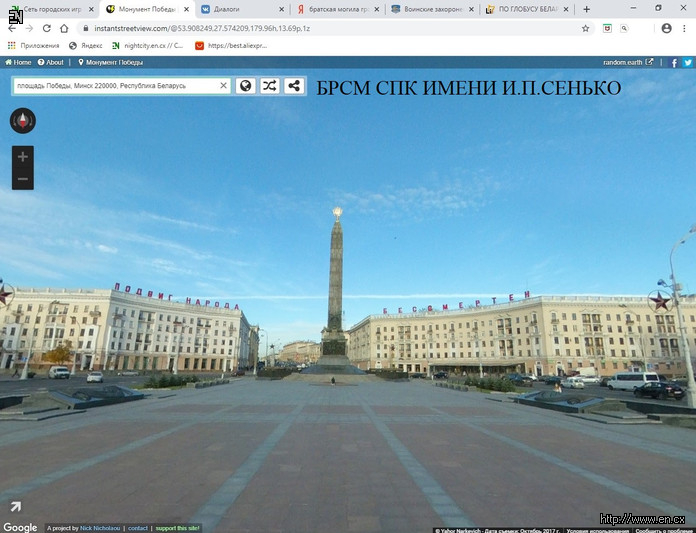Reload the page with refresh button
The width and height of the screenshot is (696, 533).
pyautogui.click(x=46, y=28)
